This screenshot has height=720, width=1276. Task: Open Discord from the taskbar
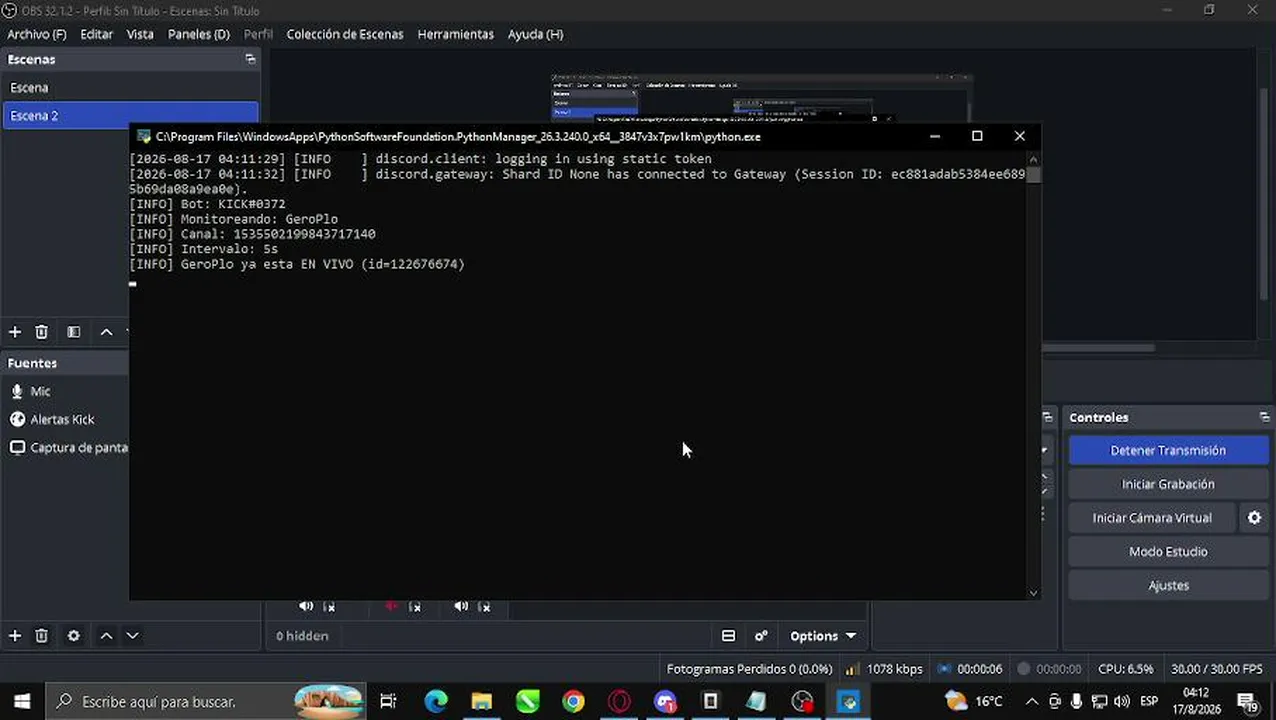[665, 702]
